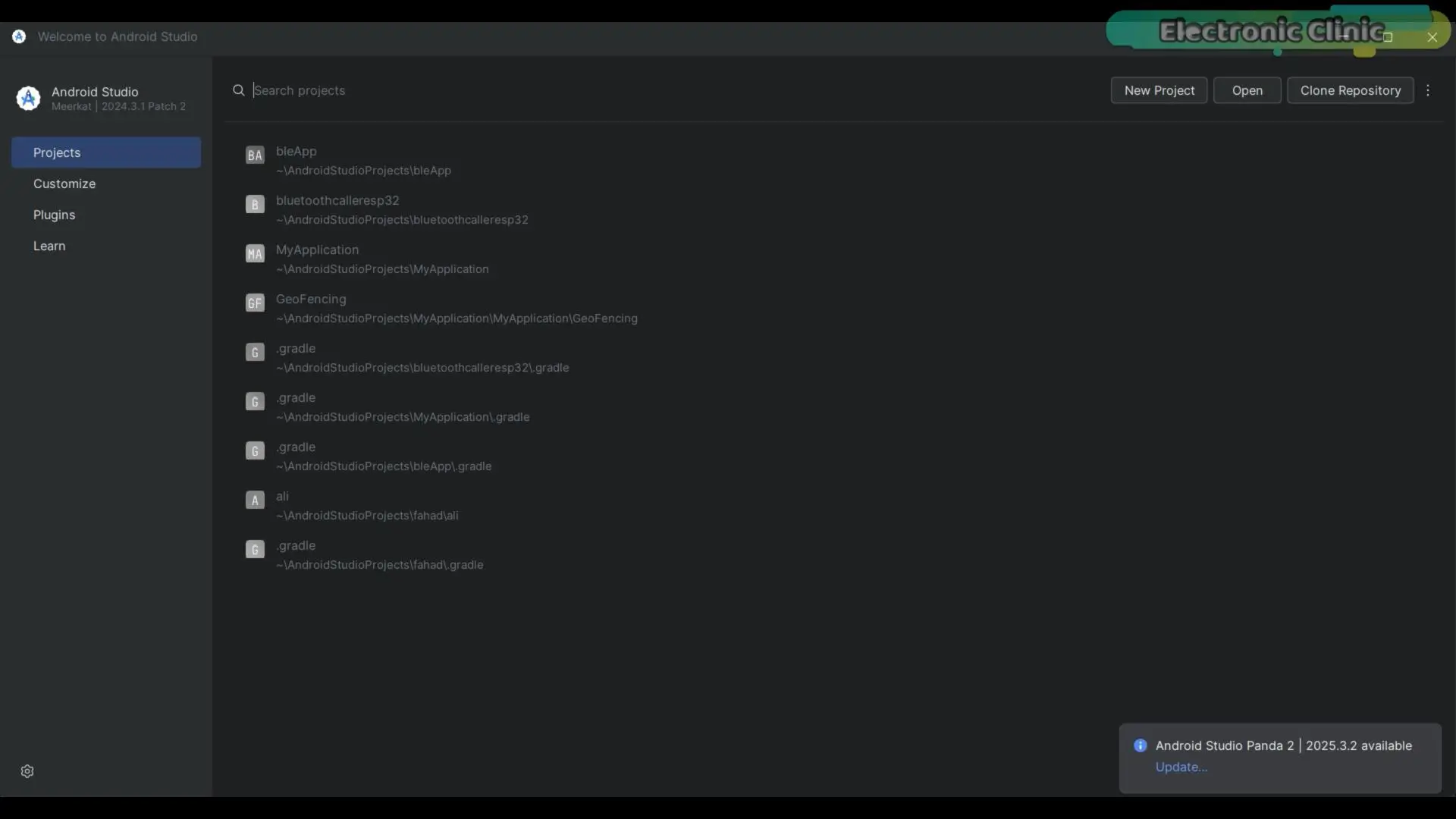The height and width of the screenshot is (819, 1456).
Task: Click path ~\AndroidStudioProjects\bluetoothcalleresp32\.gradle
Action: [x=422, y=368]
